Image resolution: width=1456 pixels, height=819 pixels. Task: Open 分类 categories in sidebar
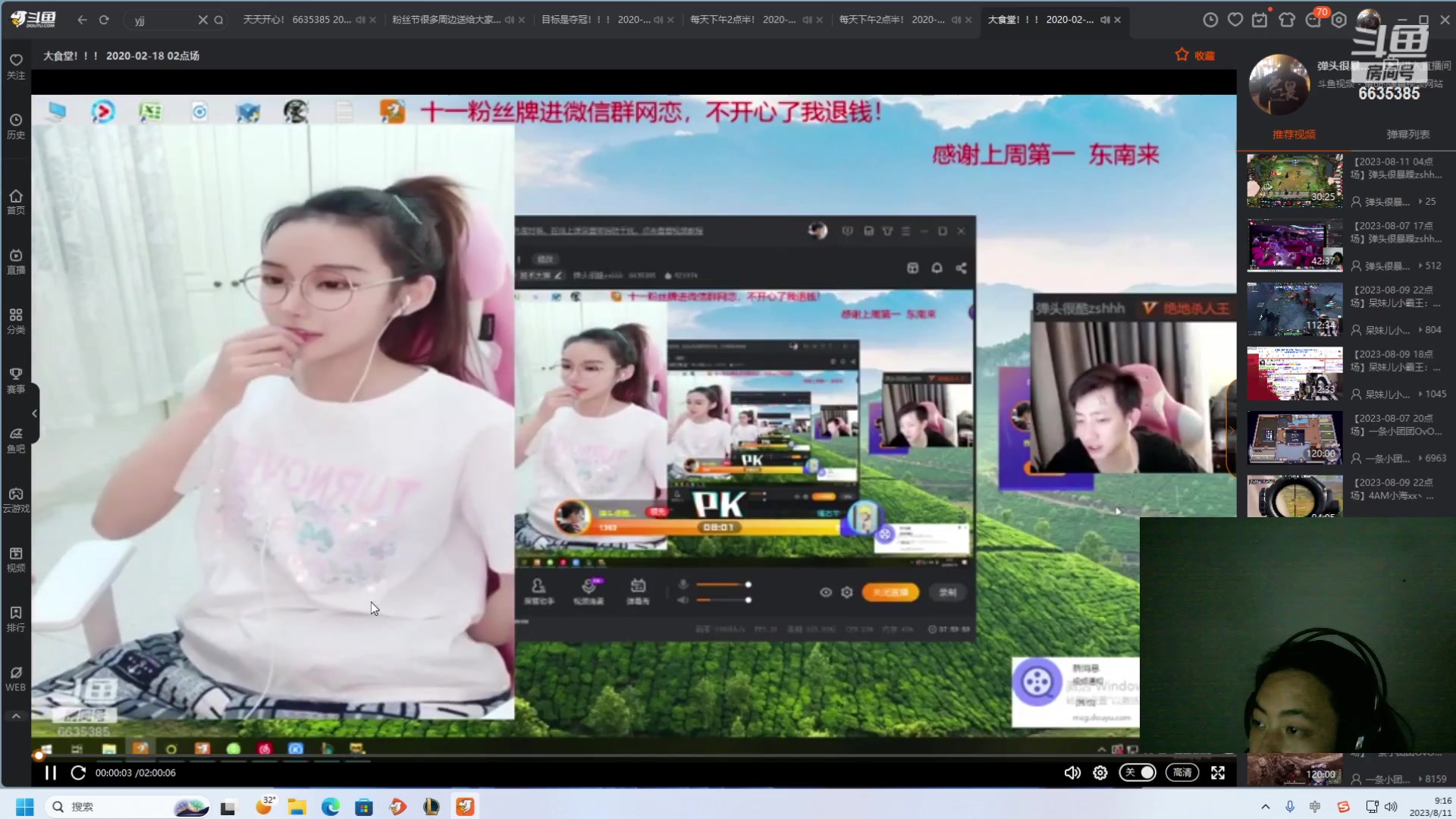coord(16,322)
